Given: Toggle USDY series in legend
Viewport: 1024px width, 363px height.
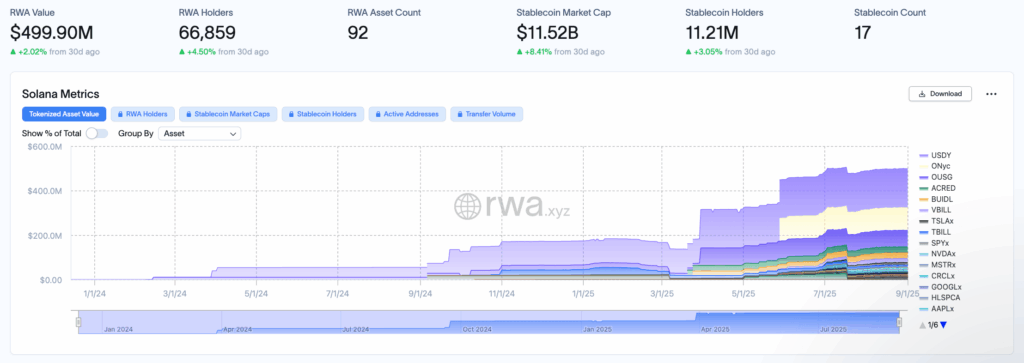Looking at the screenshot, I should (936, 155).
